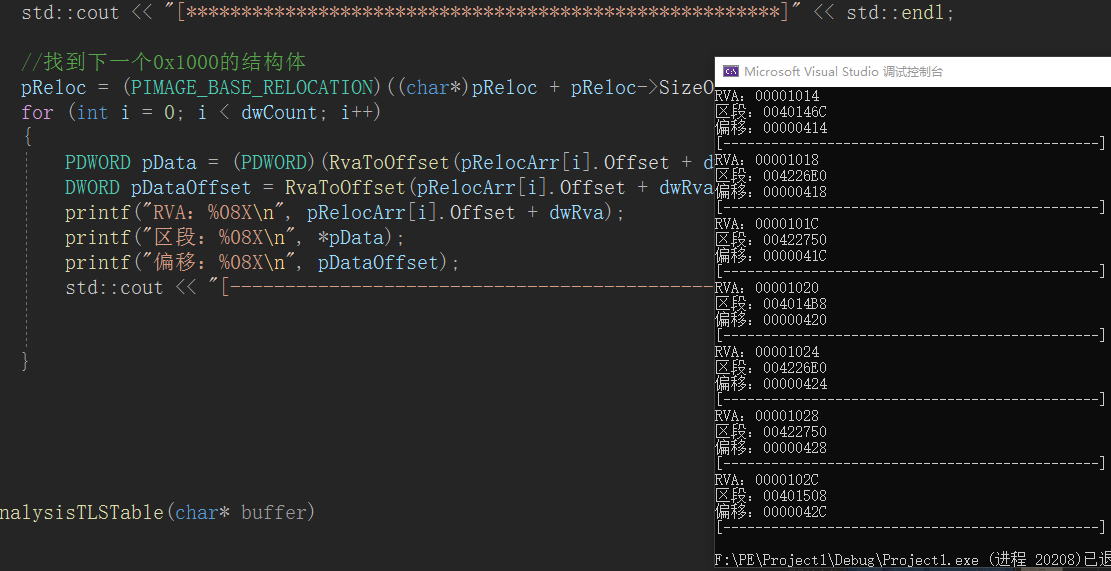Click the pData variable declaration
Screen dimensions: 1111x571
pyautogui.click(x=169, y=163)
